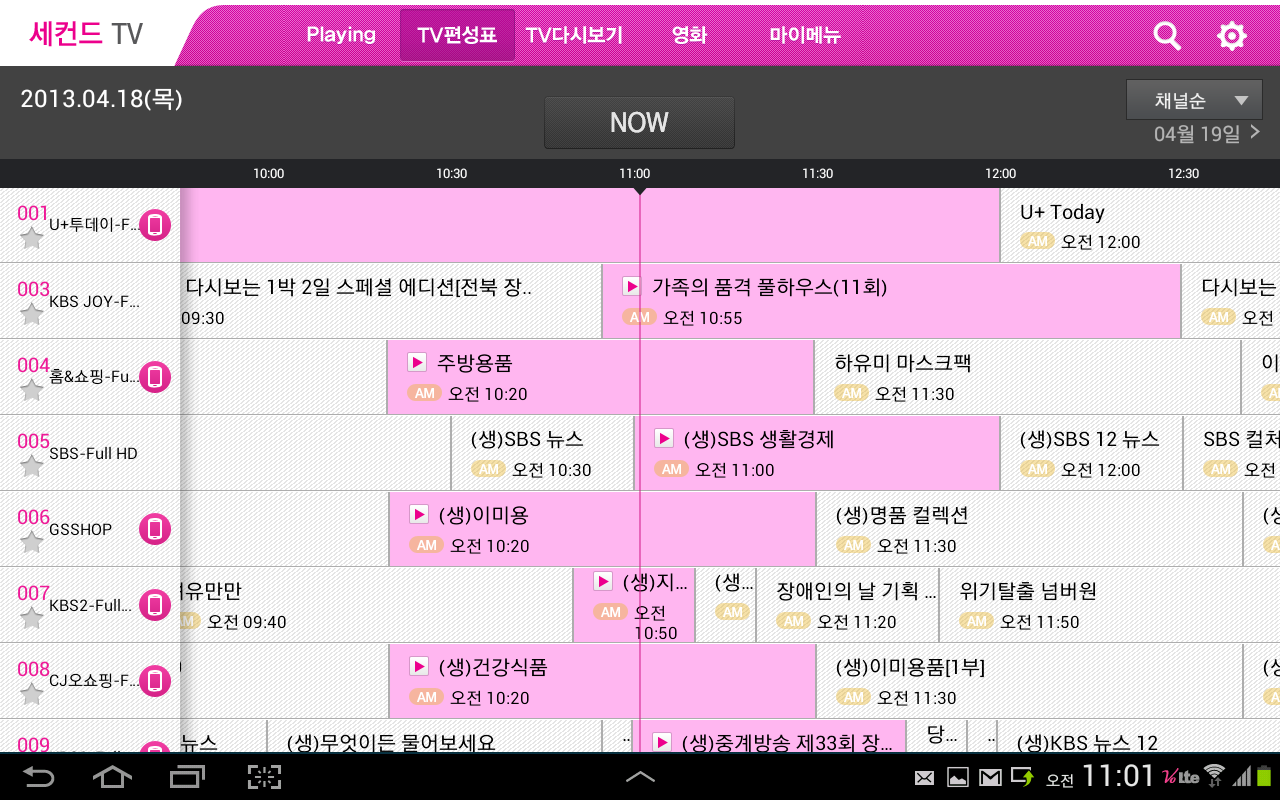Viewport: 1280px width, 800px height.
Task: Tap play icon on 가족의 품격 풀하우스
Action: click(x=632, y=287)
